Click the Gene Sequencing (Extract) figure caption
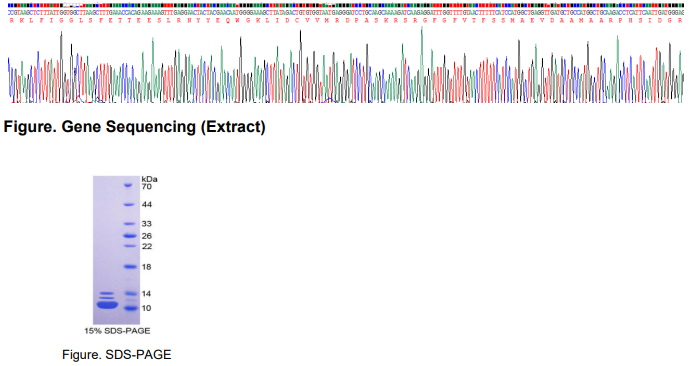 pos(134,127)
